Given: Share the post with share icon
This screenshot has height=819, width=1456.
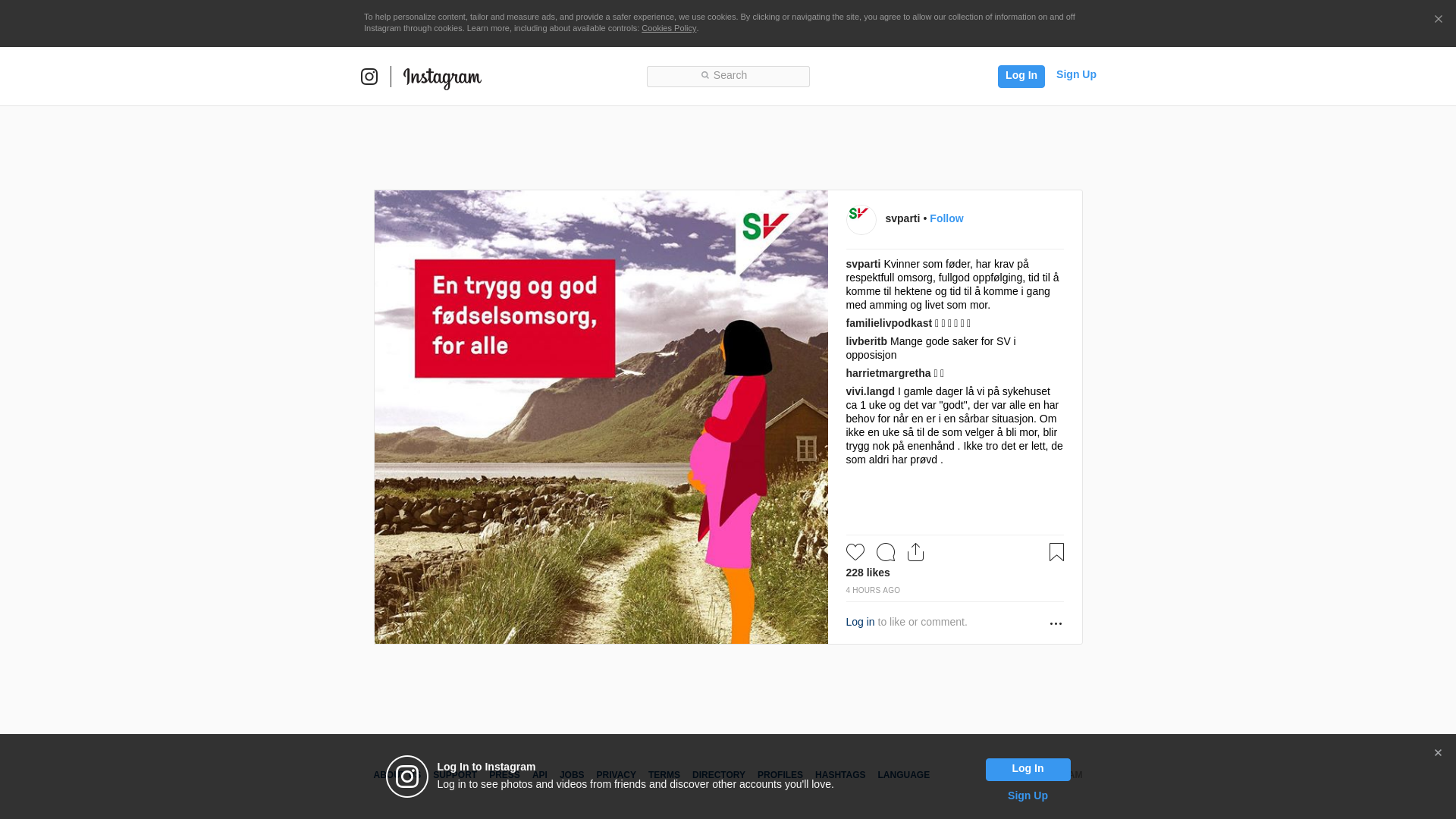Looking at the screenshot, I should point(916,552).
